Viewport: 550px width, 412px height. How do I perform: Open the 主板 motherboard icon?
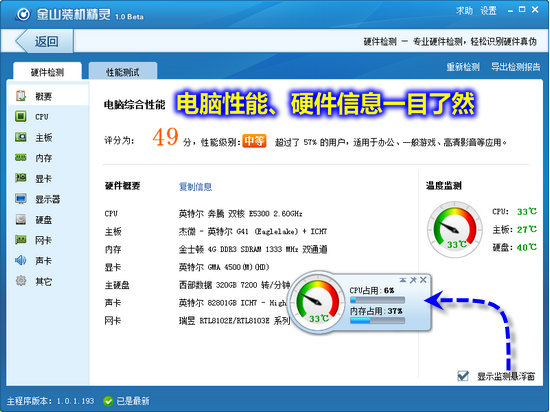click(21, 137)
